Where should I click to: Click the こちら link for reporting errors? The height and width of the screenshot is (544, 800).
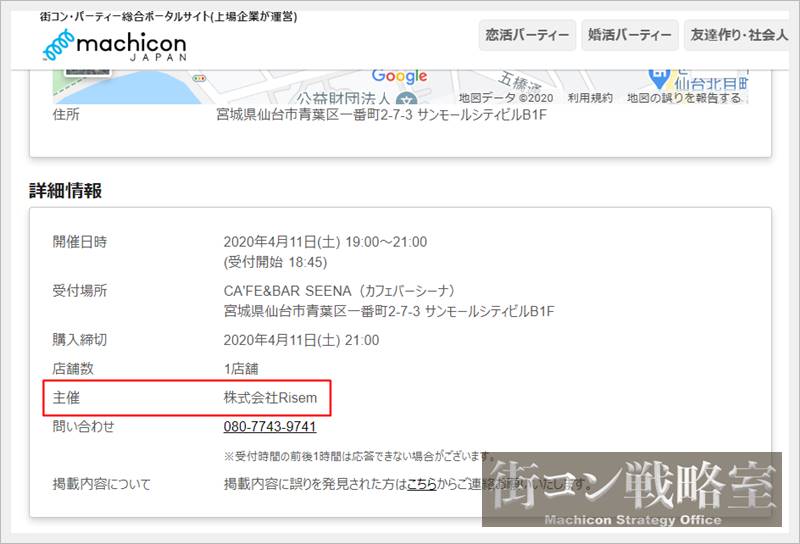pos(421,484)
